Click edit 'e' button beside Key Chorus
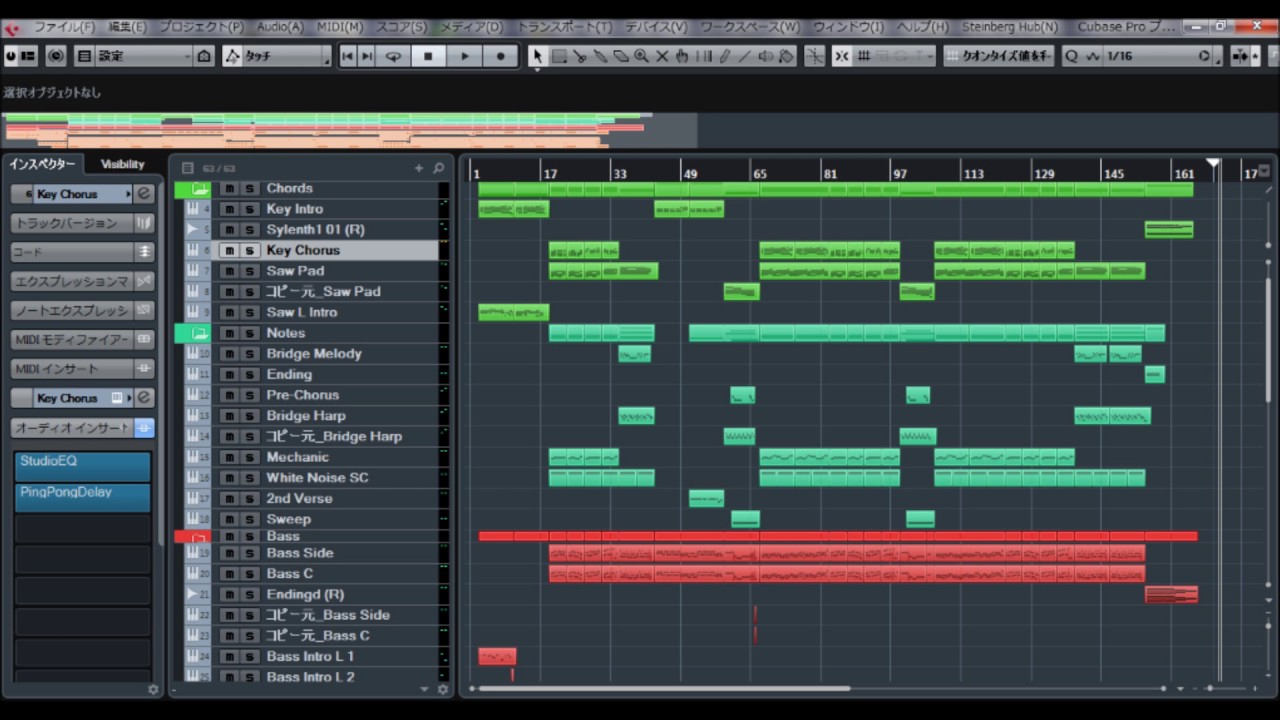Screen dimensions: 1280x720 point(145,194)
